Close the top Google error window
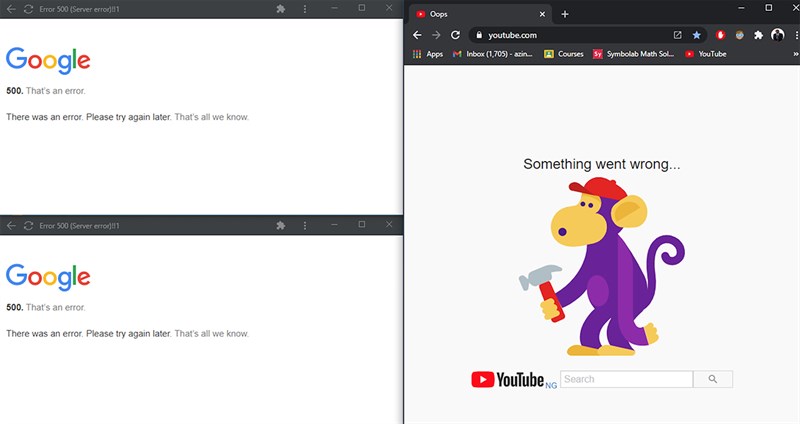 tap(389, 8)
